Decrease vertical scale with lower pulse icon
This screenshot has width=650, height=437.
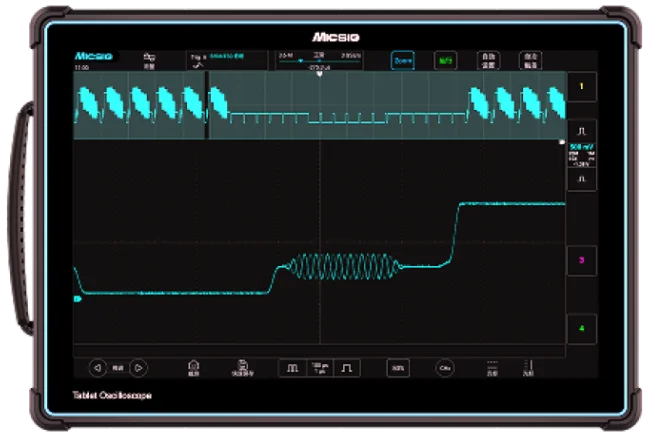click(582, 179)
